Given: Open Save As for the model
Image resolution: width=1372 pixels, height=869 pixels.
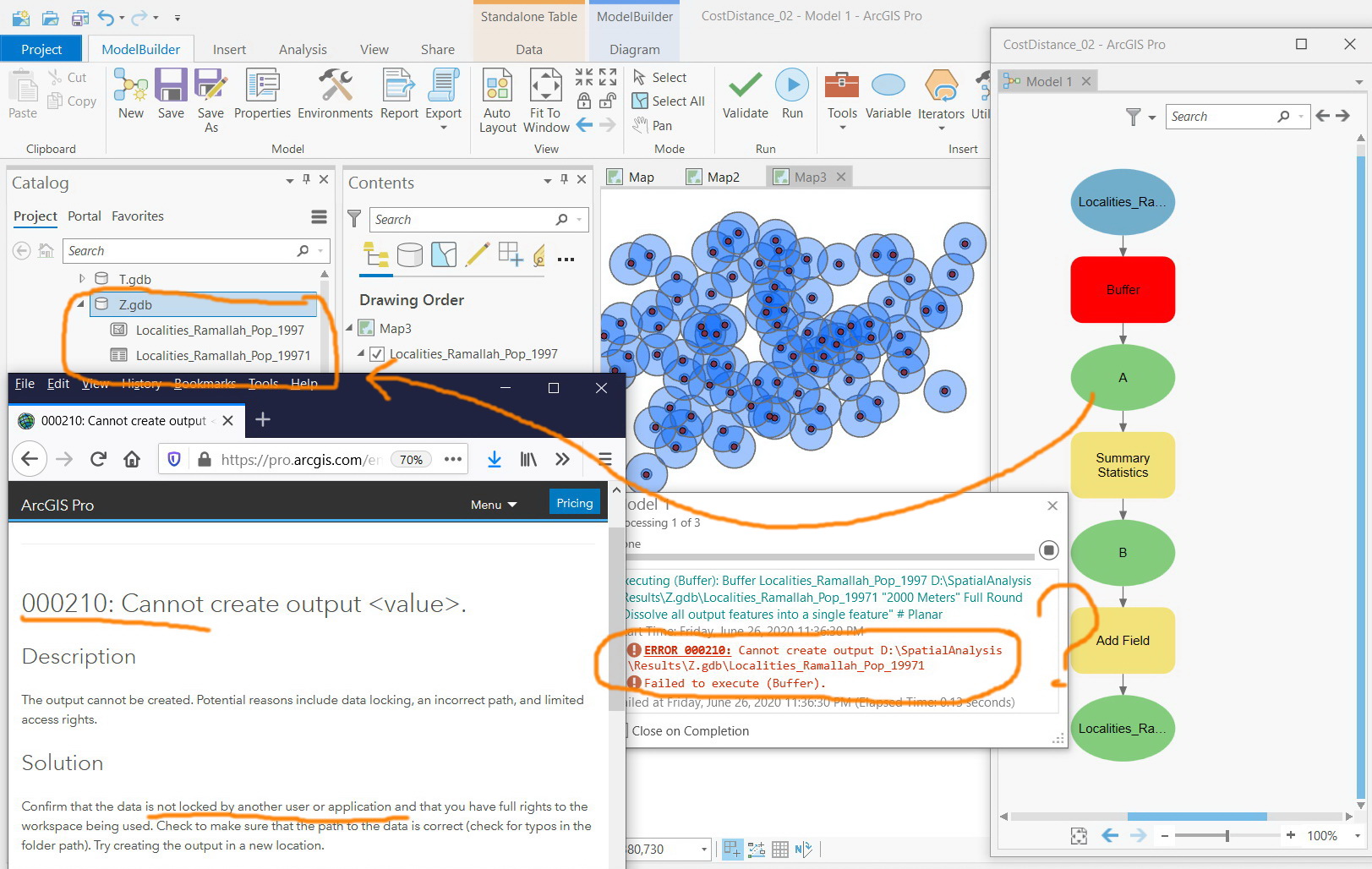Looking at the screenshot, I should (x=210, y=101).
